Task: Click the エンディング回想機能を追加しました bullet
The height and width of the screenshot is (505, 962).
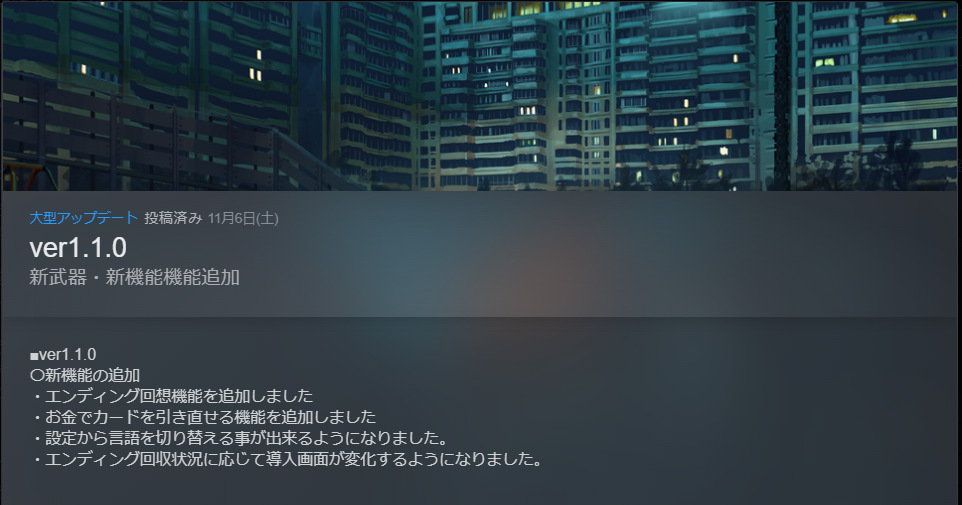Action: pos(172,396)
